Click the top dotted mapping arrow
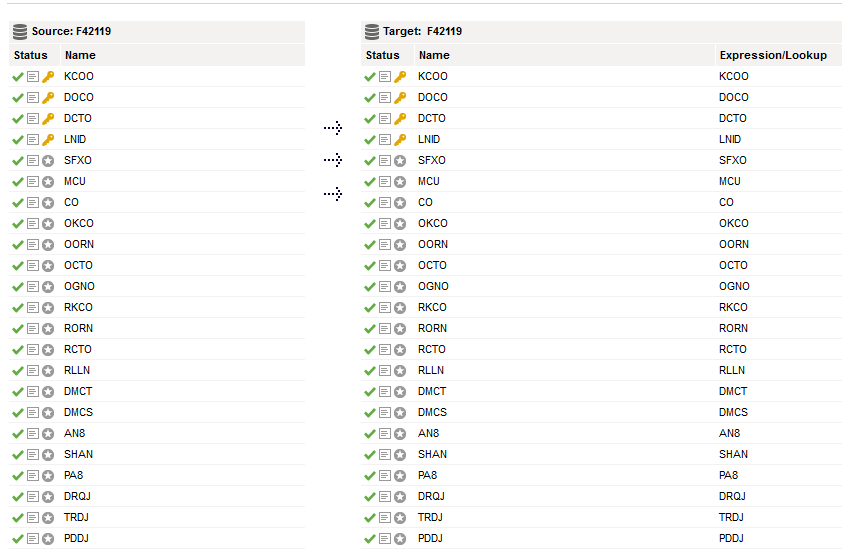This screenshot has height=549, width=842. 333,128
